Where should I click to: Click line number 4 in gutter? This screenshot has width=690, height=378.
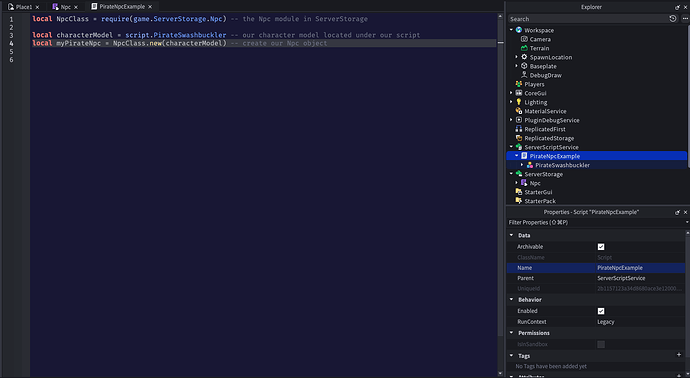[11, 43]
